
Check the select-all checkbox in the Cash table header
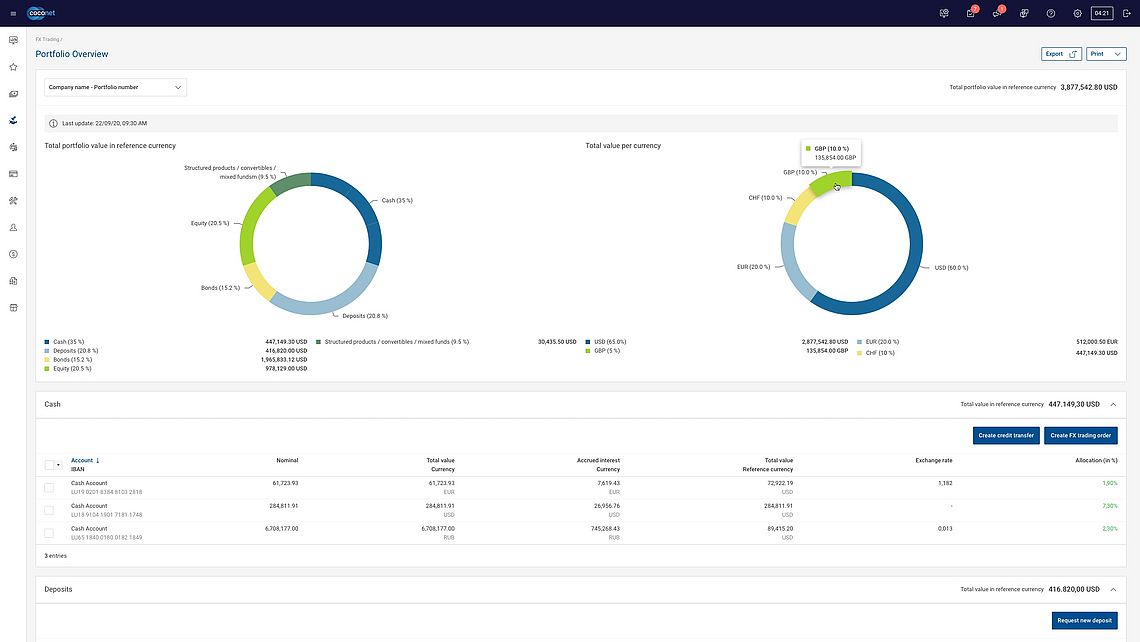48,464
